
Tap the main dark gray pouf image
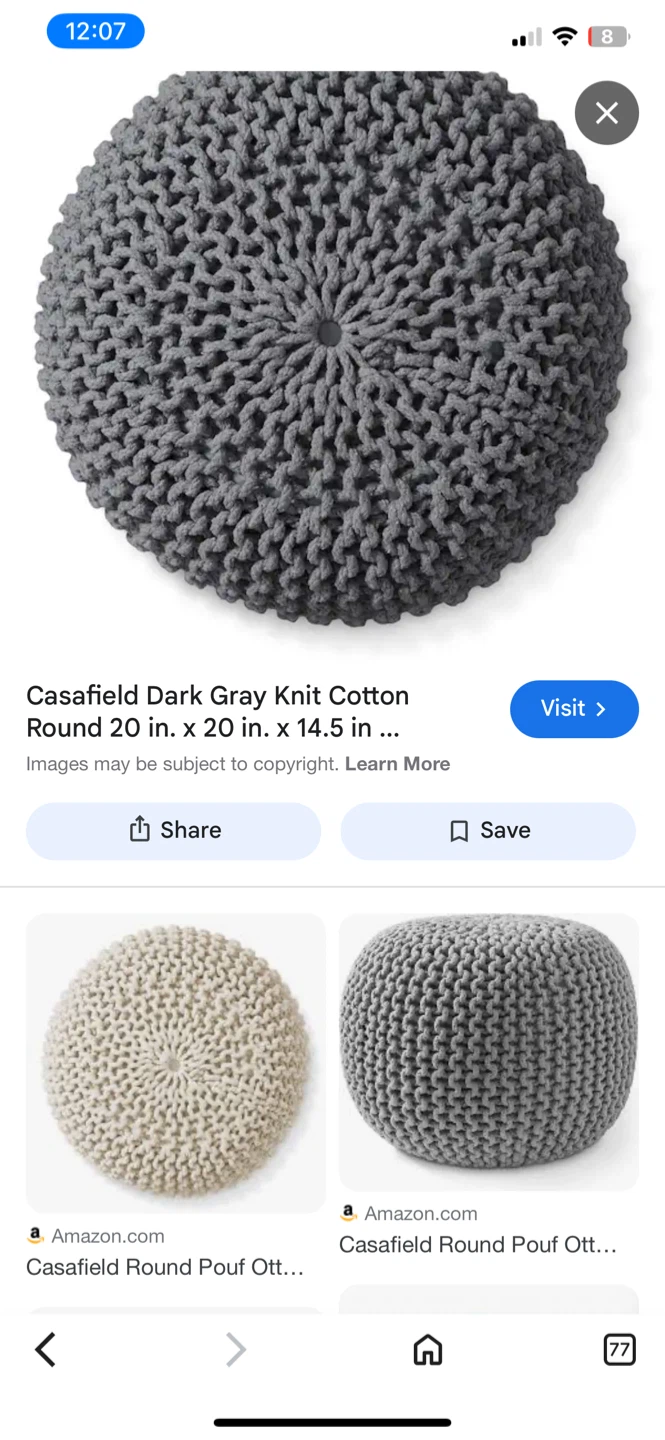(x=333, y=350)
